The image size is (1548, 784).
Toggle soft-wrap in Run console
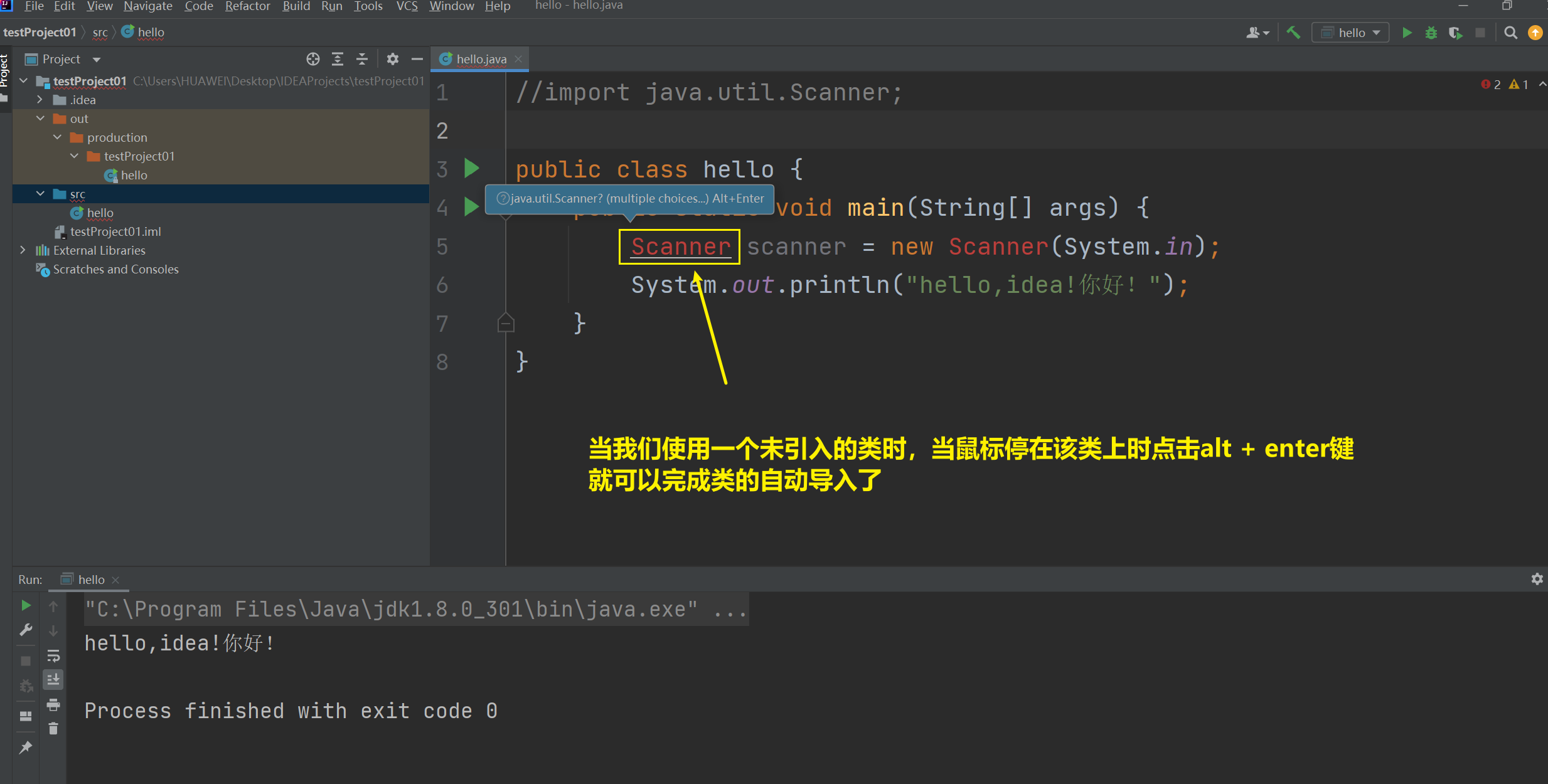pyautogui.click(x=53, y=656)
